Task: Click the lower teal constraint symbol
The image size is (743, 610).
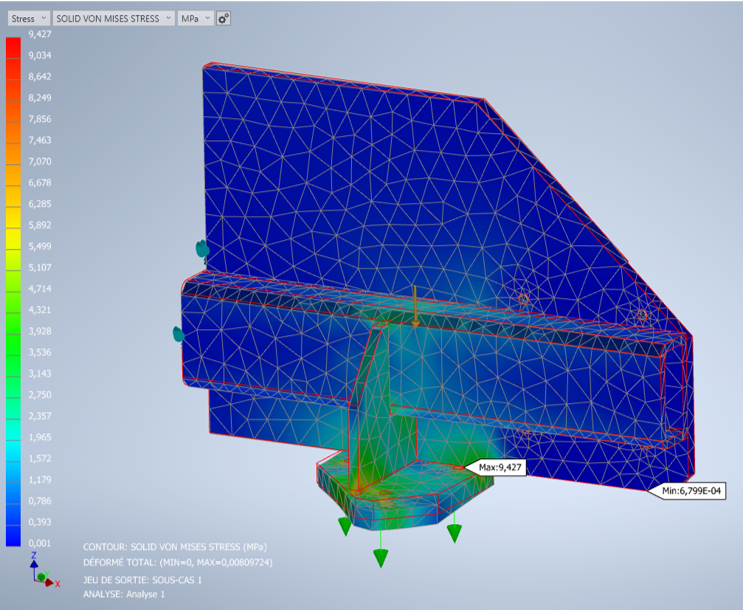Action: [x=177, y=334]
